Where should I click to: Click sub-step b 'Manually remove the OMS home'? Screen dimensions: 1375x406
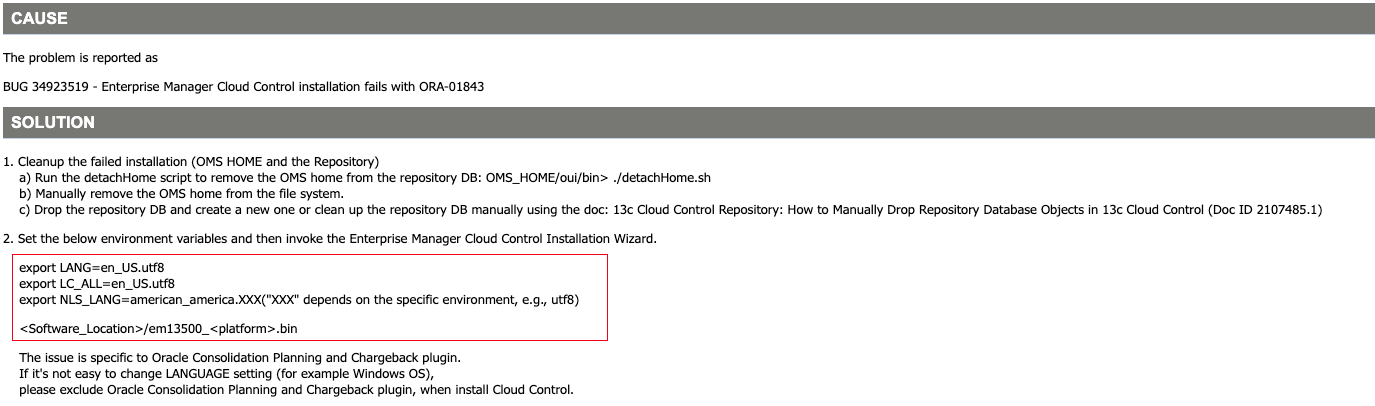click(180, 193)
